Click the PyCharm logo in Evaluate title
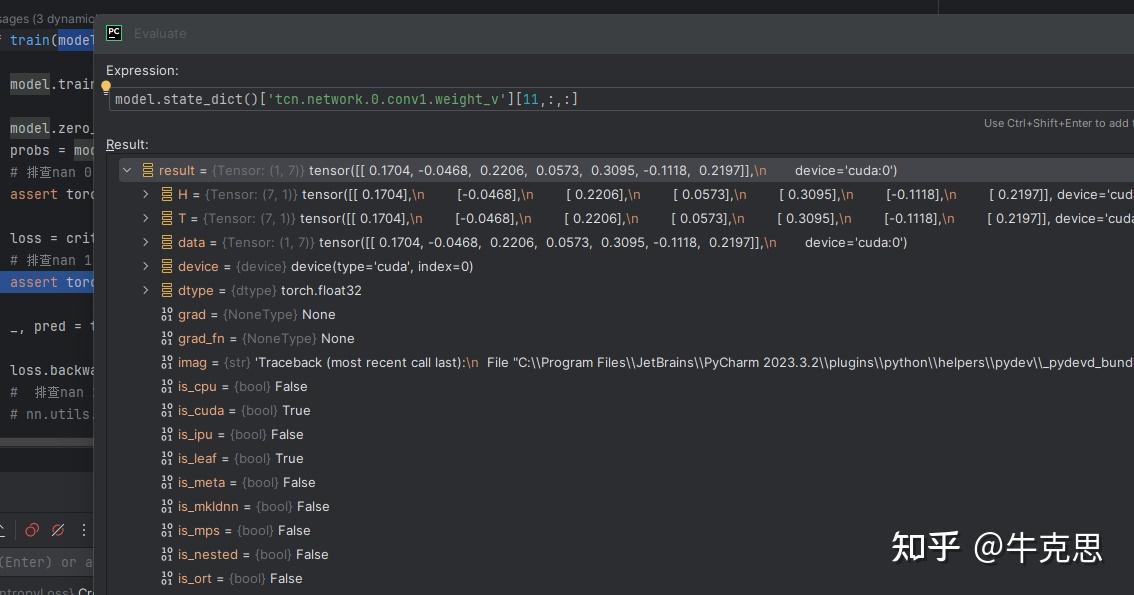Viewport: 1134px width, 595px height. (x=114, y=33)
